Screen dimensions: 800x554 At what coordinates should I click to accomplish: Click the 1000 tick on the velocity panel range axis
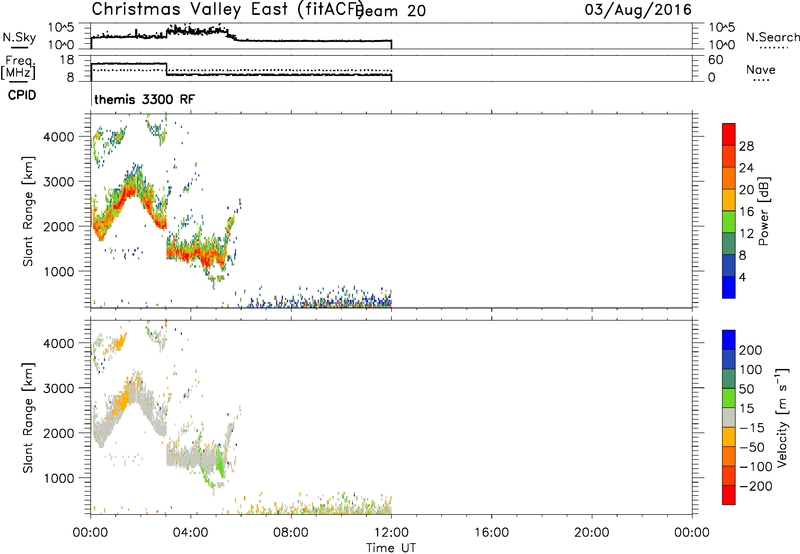pyautogui.click(x=58, y=478)
